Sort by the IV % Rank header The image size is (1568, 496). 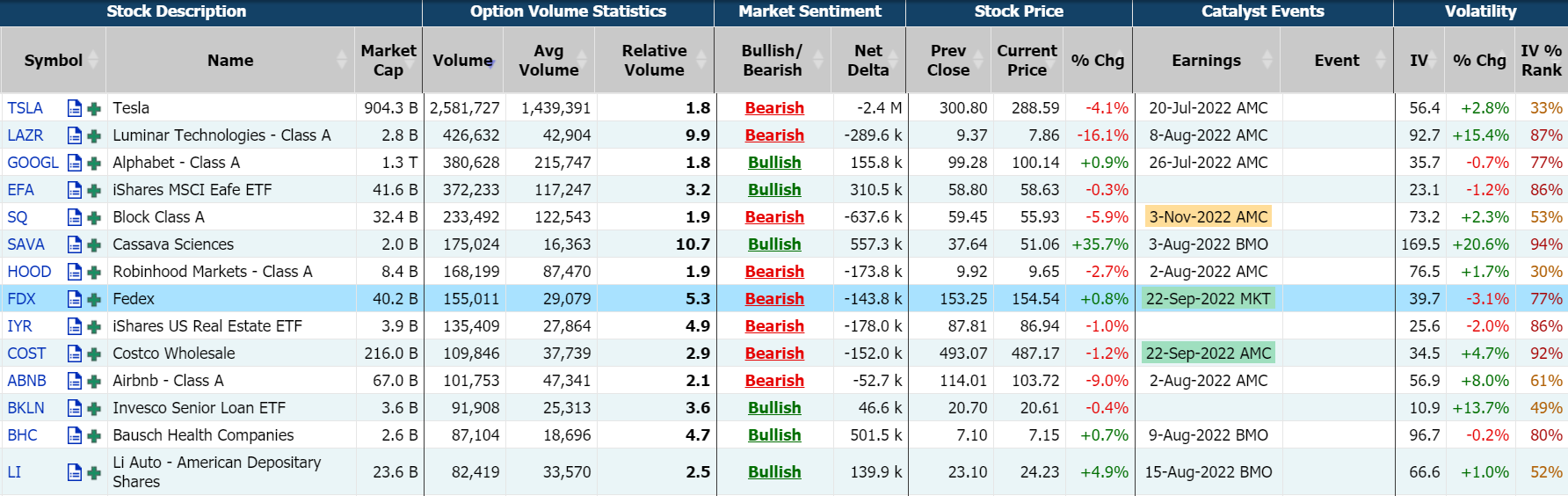(1542, 60)
